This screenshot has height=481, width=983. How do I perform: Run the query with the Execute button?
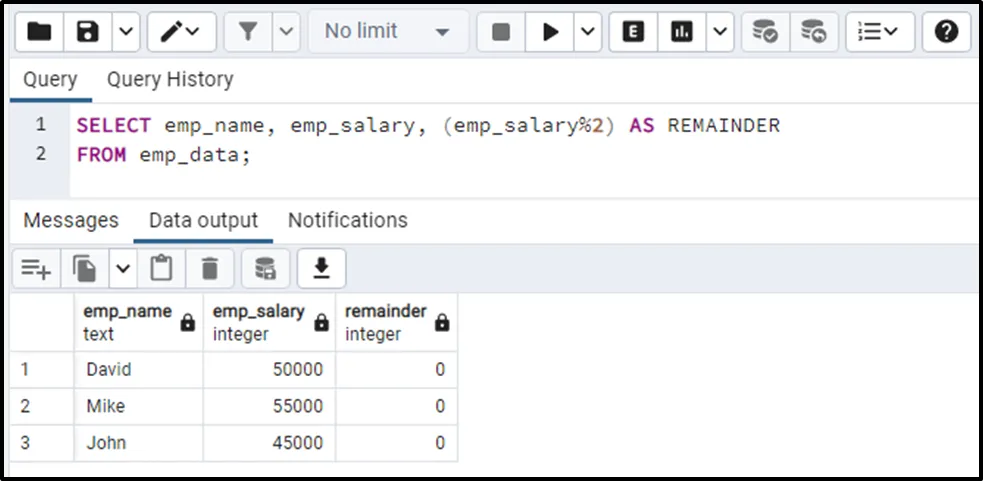550,32
